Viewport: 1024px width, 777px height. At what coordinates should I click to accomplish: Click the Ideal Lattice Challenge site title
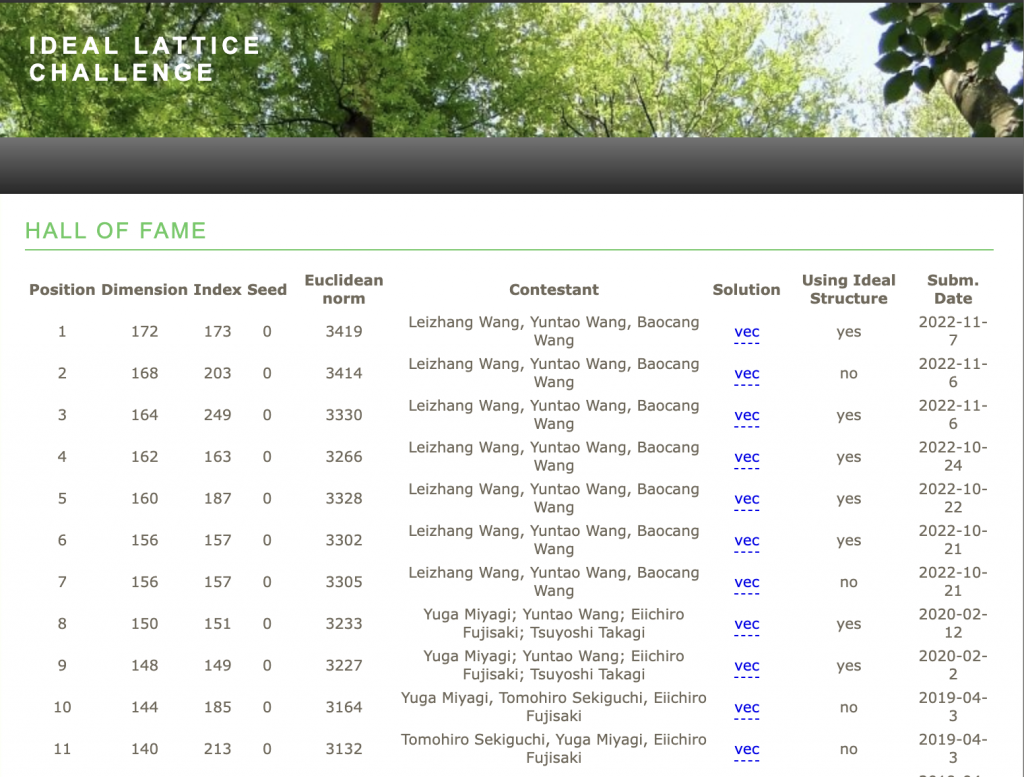144,59
